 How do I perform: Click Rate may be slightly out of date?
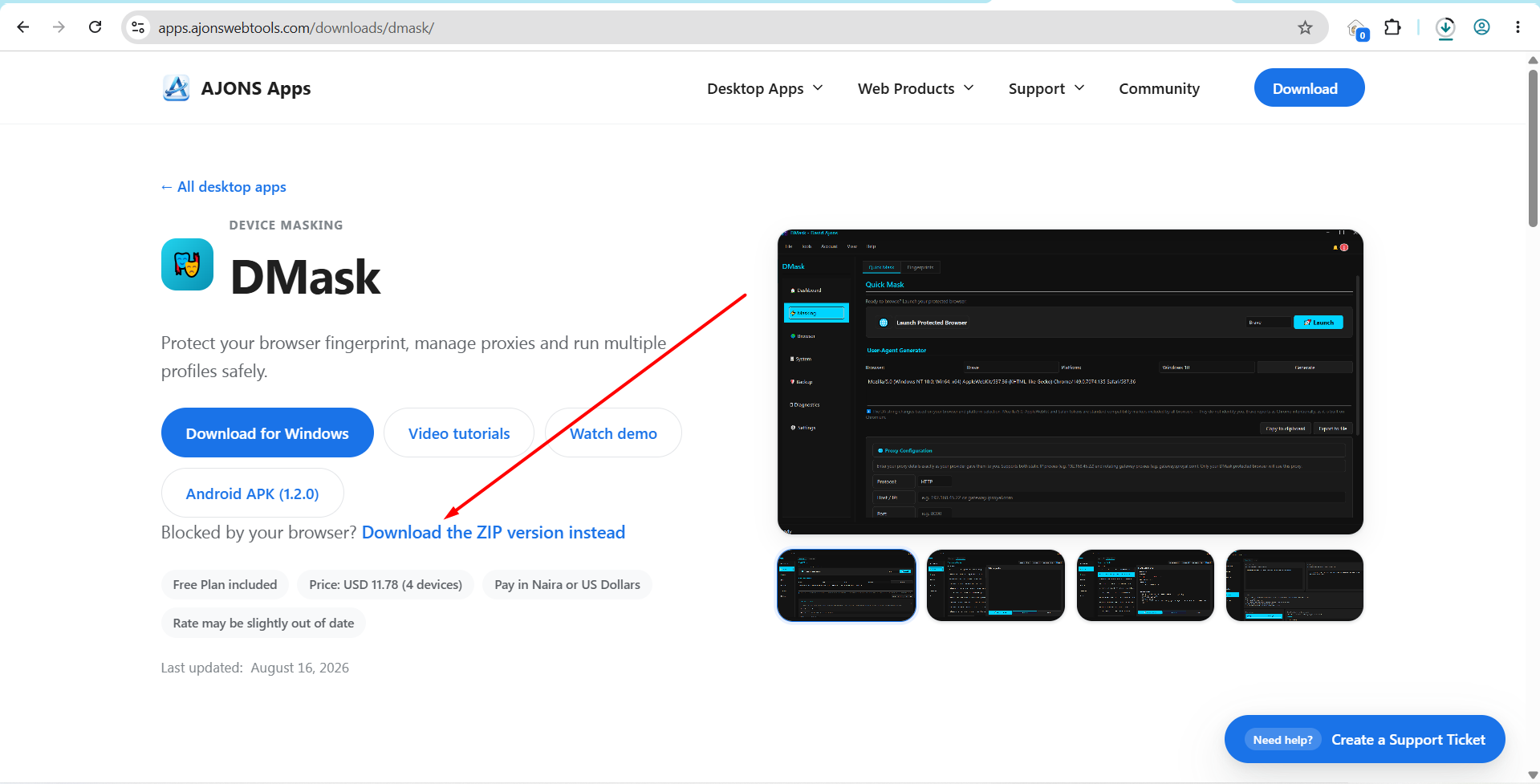point(263,623)
